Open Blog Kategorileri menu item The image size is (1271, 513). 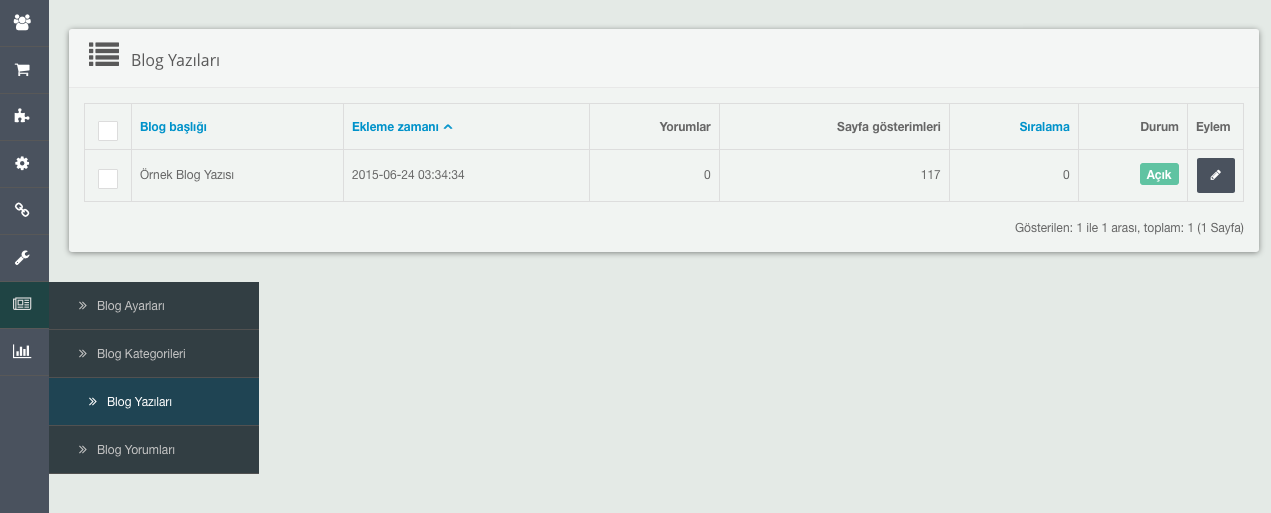141,354
